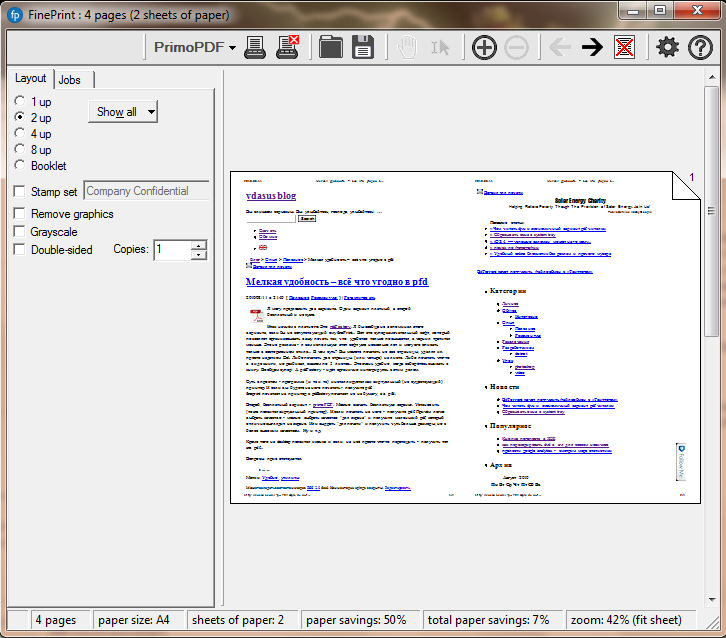Screen dimensions: 726x638
Task: Select the Layout tab
Action: pos(30,79)
